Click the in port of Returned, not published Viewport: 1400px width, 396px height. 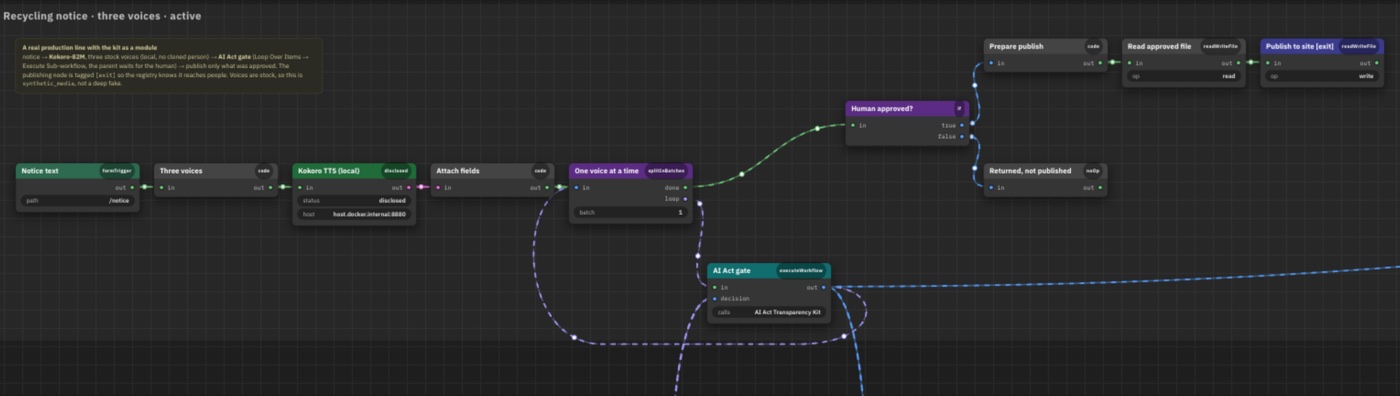click(x=991, y=187)
